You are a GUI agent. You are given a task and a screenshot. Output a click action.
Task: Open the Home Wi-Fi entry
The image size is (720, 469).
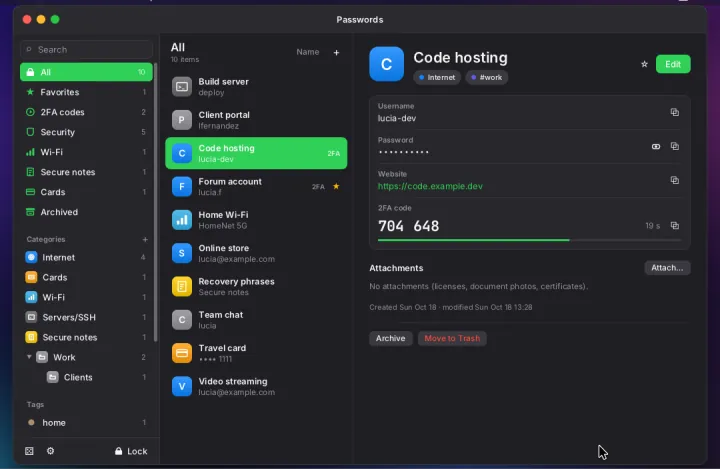(x=256, y=220)
